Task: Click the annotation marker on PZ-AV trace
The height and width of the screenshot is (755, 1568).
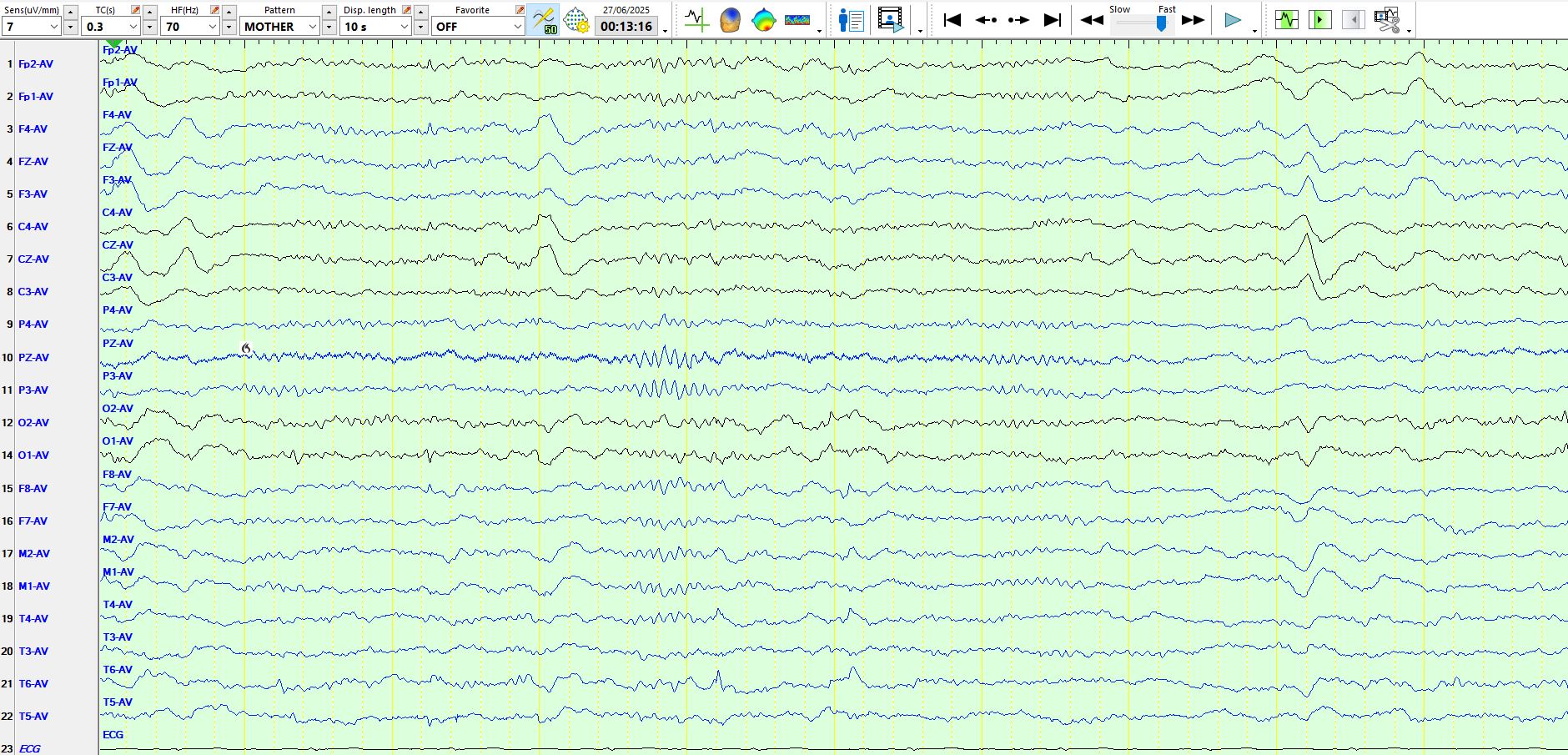Action: tap(246, 348)
